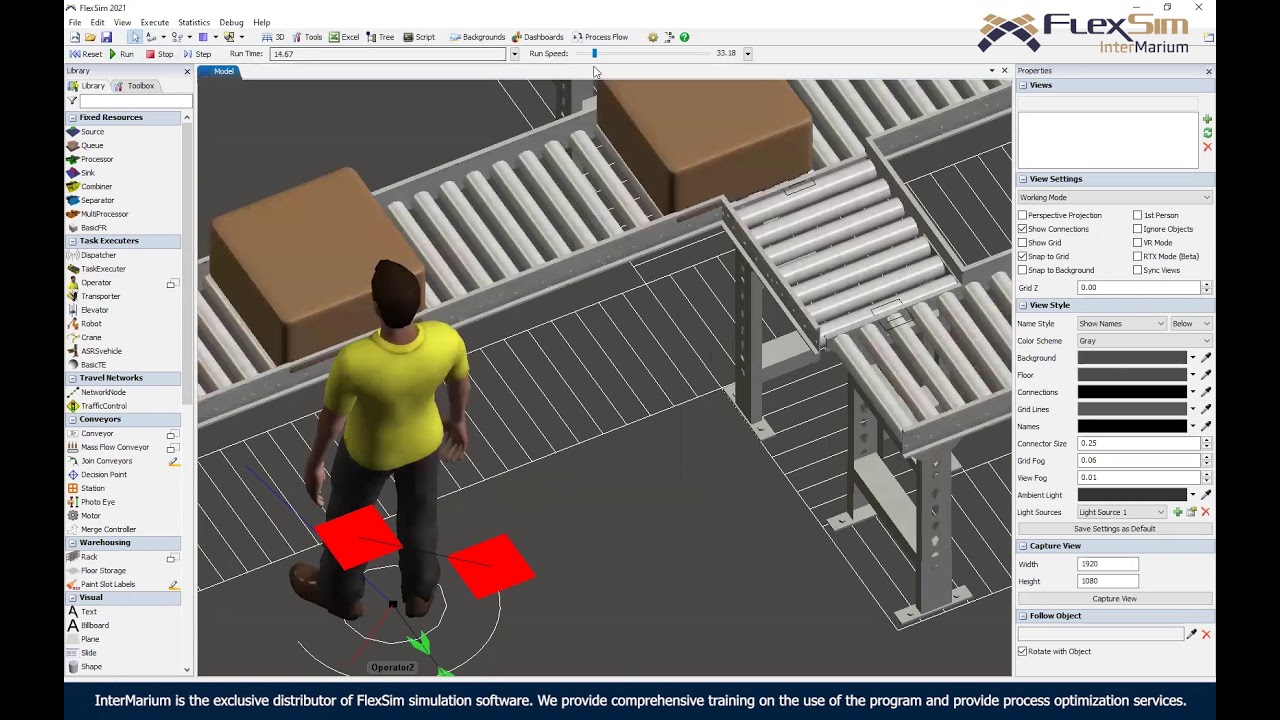Add a light source with green plus
This screenshot has width=1280, height=720.
click(1178, 512)
